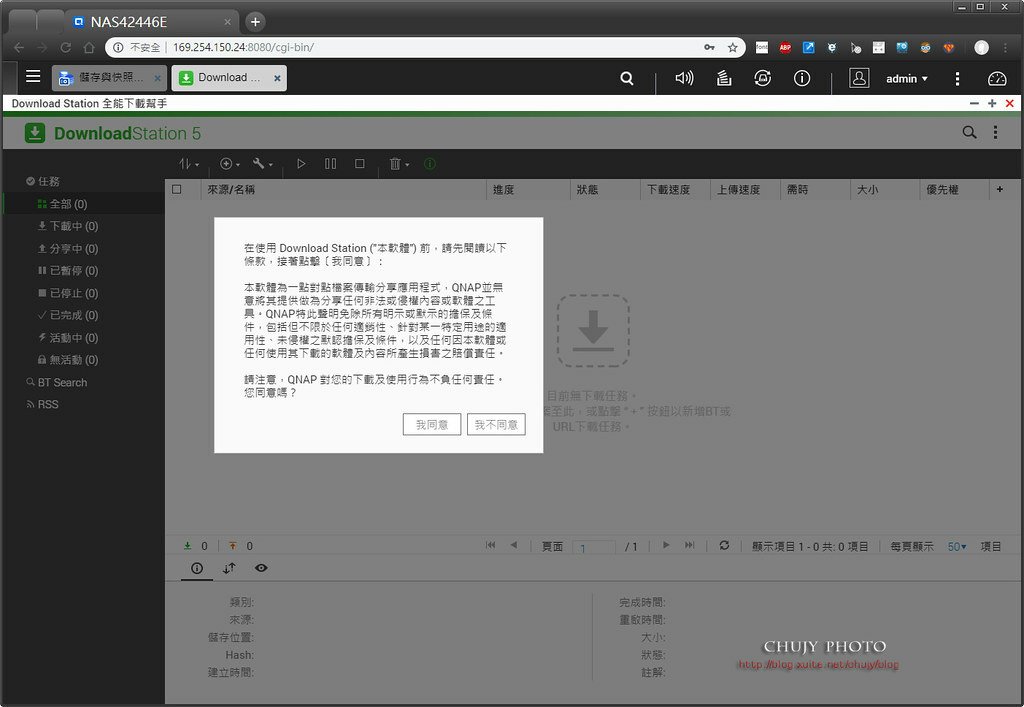The image size is (1024, 707).
Task: Click the 我同意 agree button
Action: (x=432, y=425)
